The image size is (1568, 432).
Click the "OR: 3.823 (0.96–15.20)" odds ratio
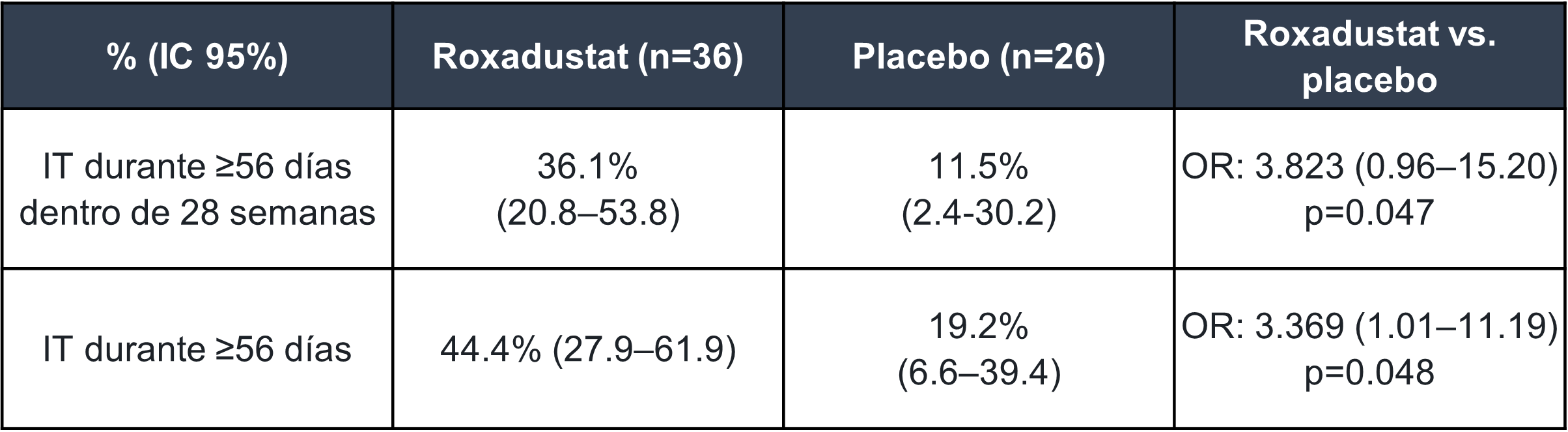tap(1369, 167)
